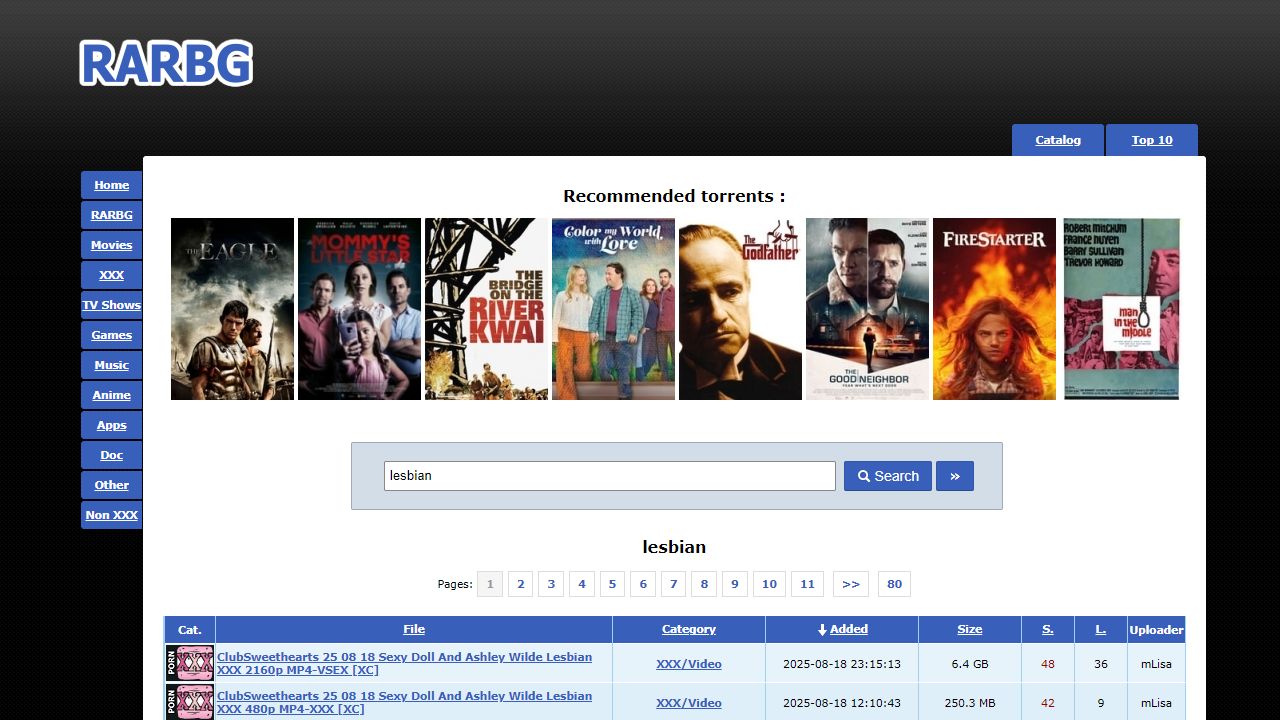The image size is (1280, 720).
Task: Select the 2025-08-18 12:10:43 date cell
Action: (842, 703)
